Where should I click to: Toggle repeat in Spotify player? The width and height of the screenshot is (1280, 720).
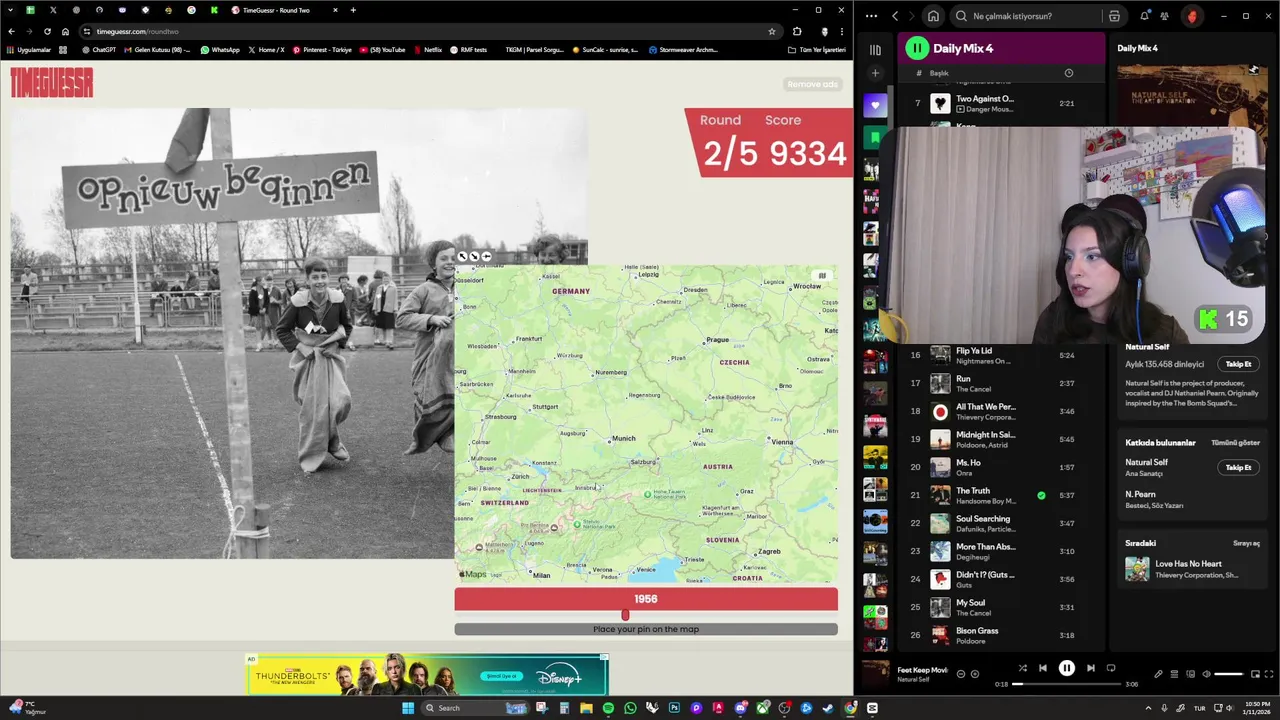tap(1111, 668)
